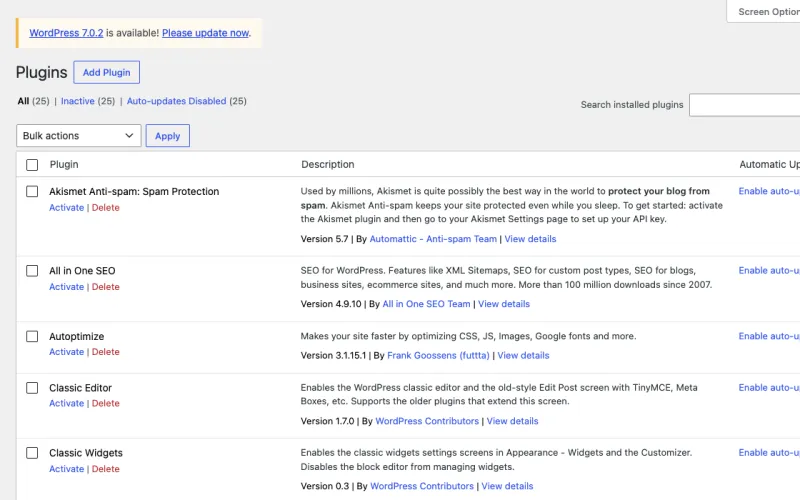View details for Classic Editor plugin

(x=512, y=421)
